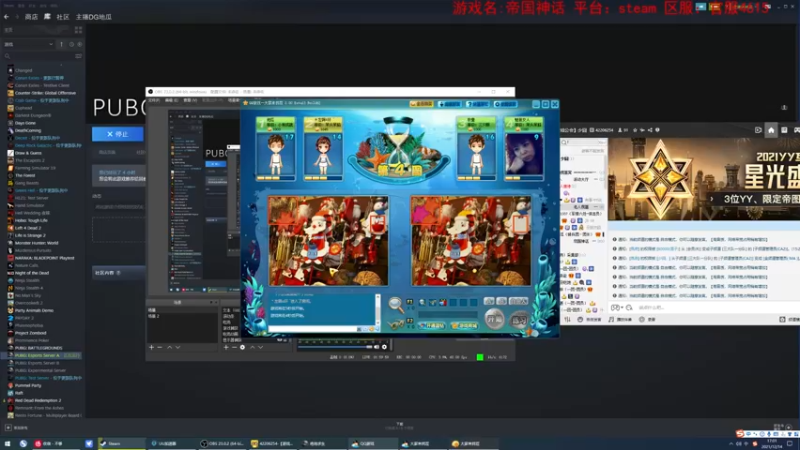Select Project Zomboid in library
Screen dimensions: 800x450
(x=31, y=333)
